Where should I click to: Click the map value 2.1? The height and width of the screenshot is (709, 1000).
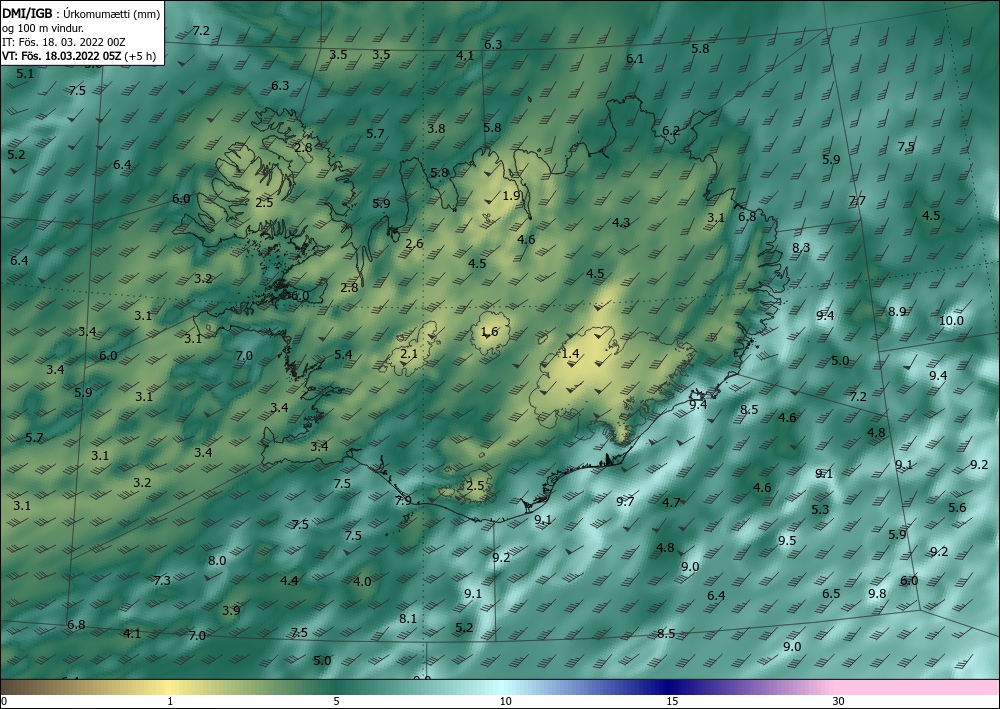(409, 353)
